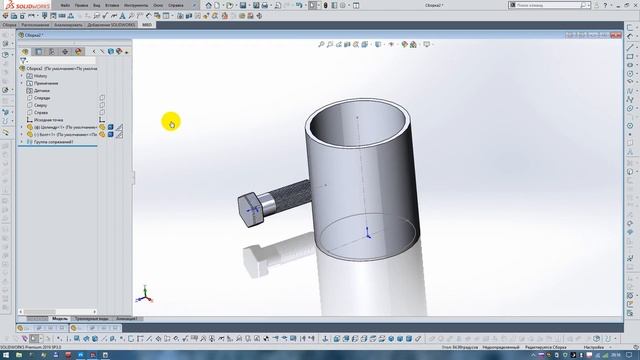Change display mode of the Болт component

pos(111,135)
